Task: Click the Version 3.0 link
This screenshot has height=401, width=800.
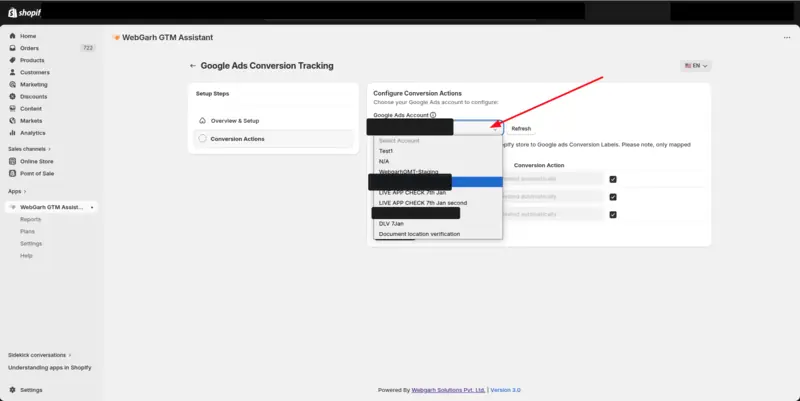Action: [x=505, y=390]
